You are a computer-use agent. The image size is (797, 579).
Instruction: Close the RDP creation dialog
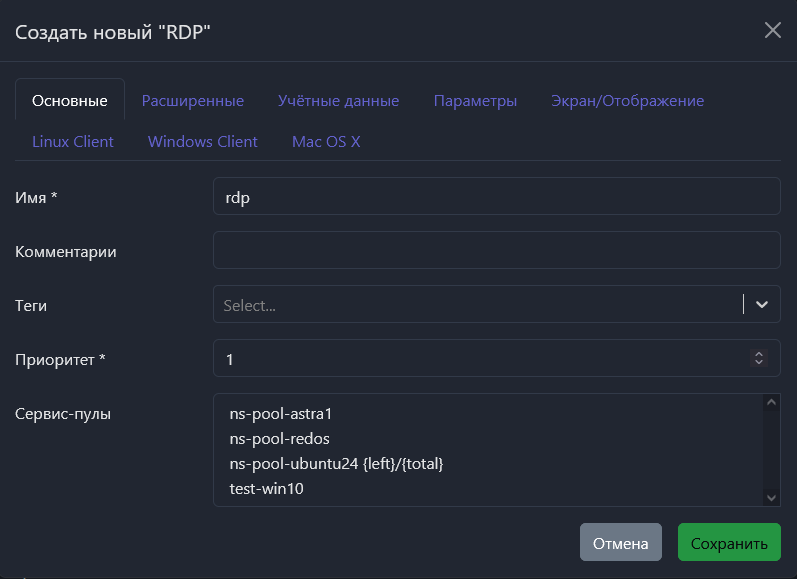(772, 30)
